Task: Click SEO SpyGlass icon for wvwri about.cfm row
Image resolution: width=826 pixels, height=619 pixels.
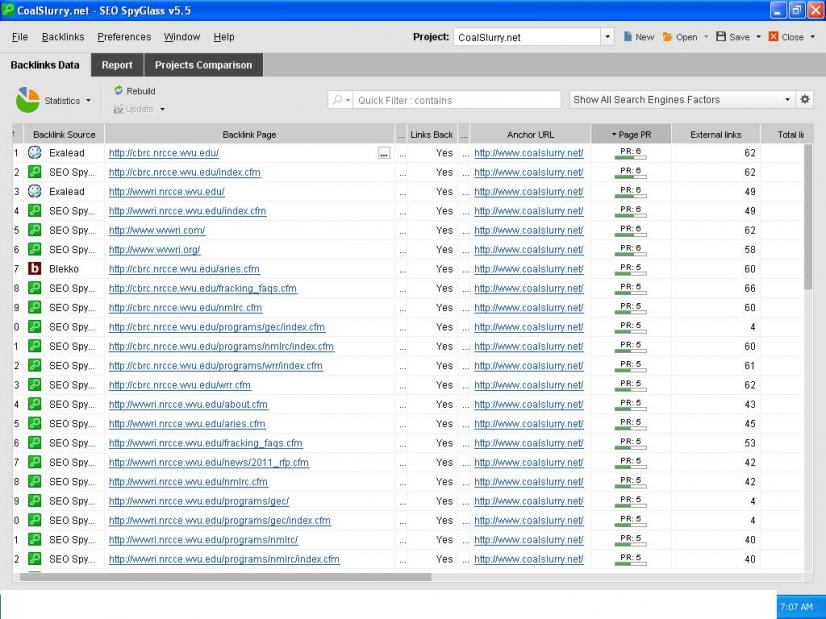Action: pos(35,404)
